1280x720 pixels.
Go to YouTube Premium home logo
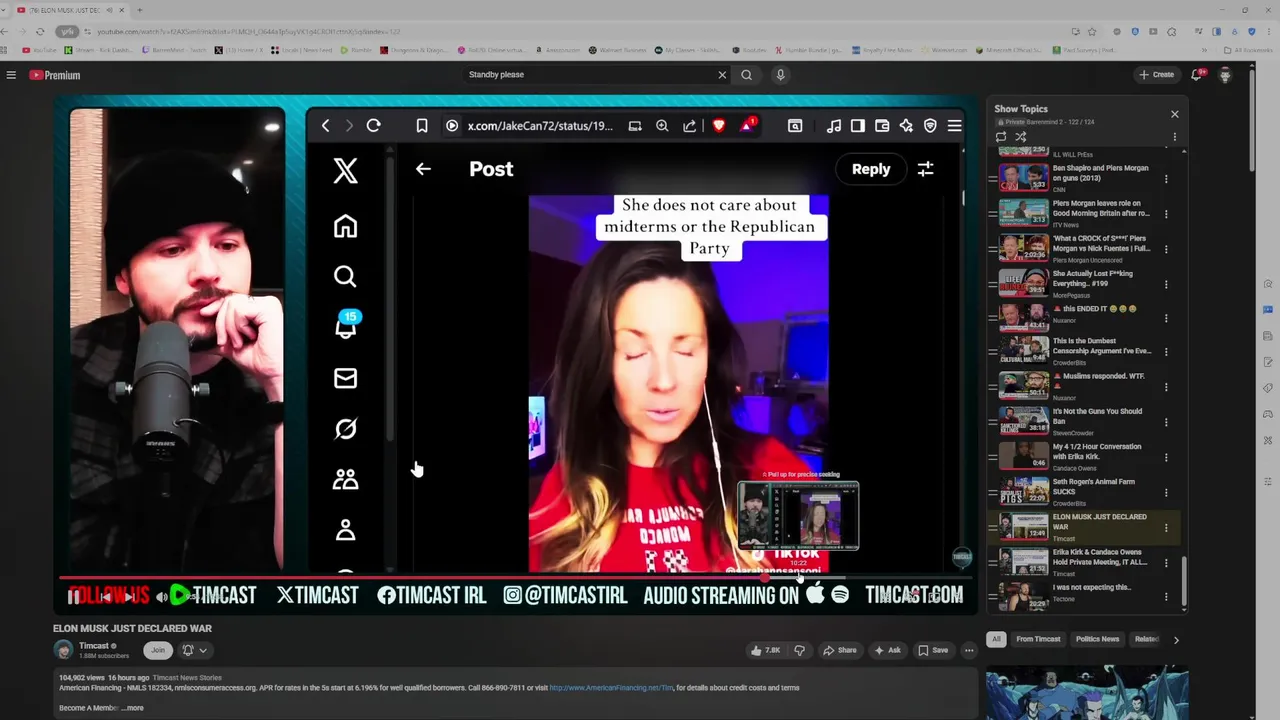[55, 75]
